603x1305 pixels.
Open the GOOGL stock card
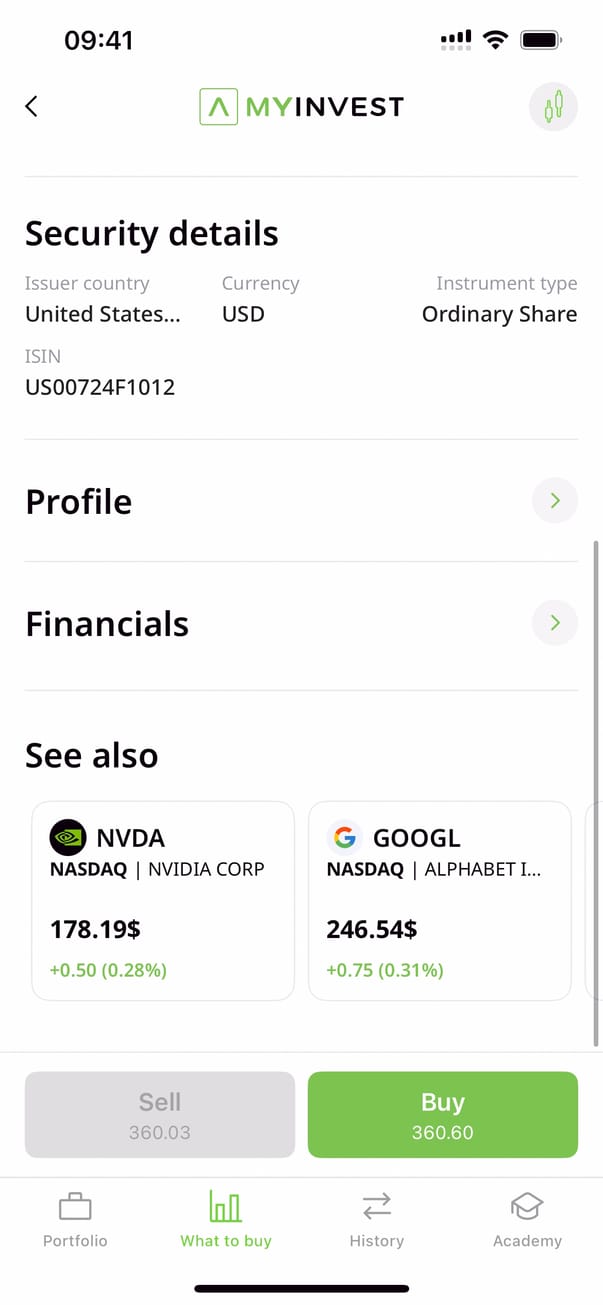439,900
